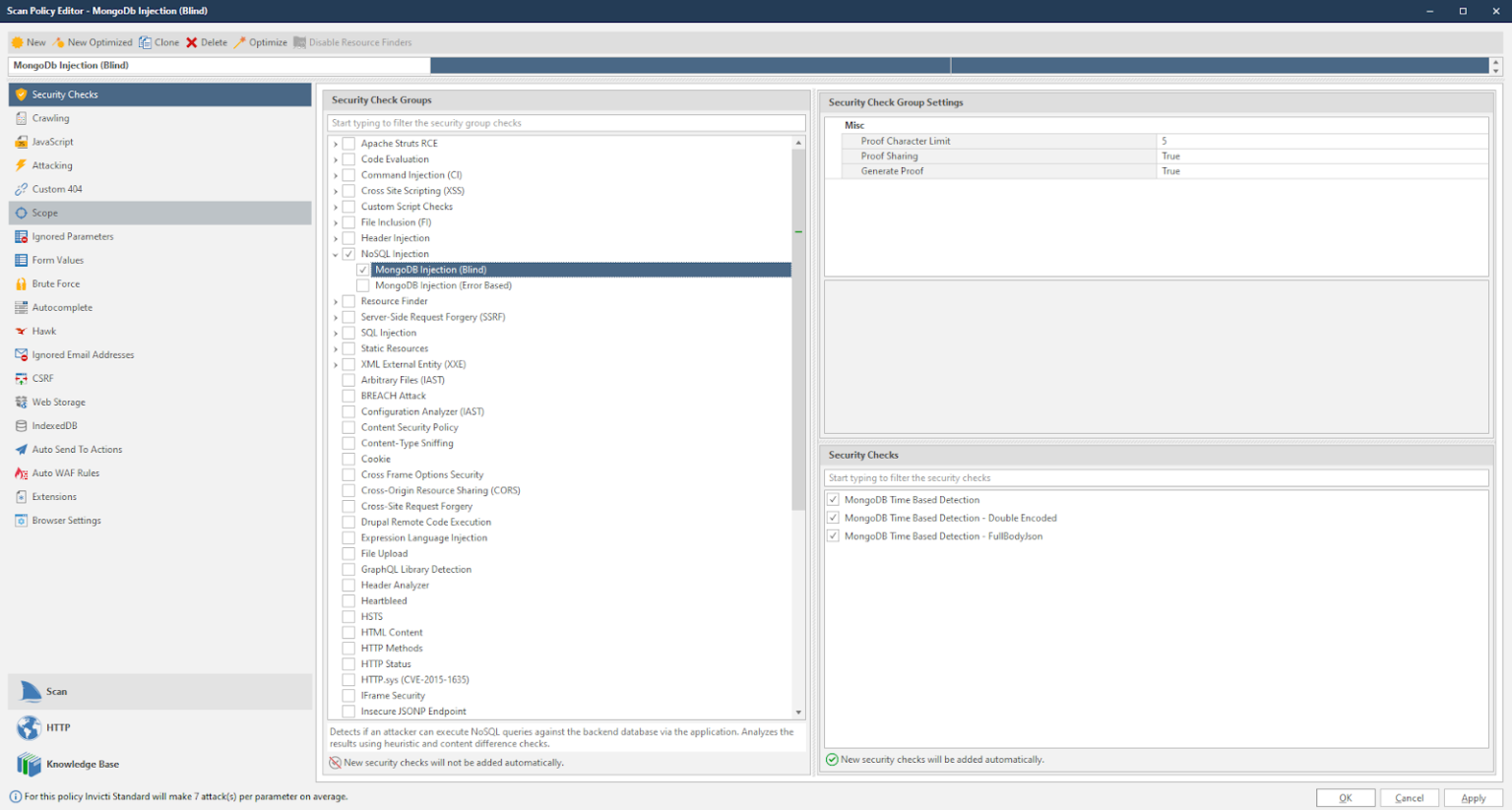Enable the SQL Injection security check group

tap(348, 332)
